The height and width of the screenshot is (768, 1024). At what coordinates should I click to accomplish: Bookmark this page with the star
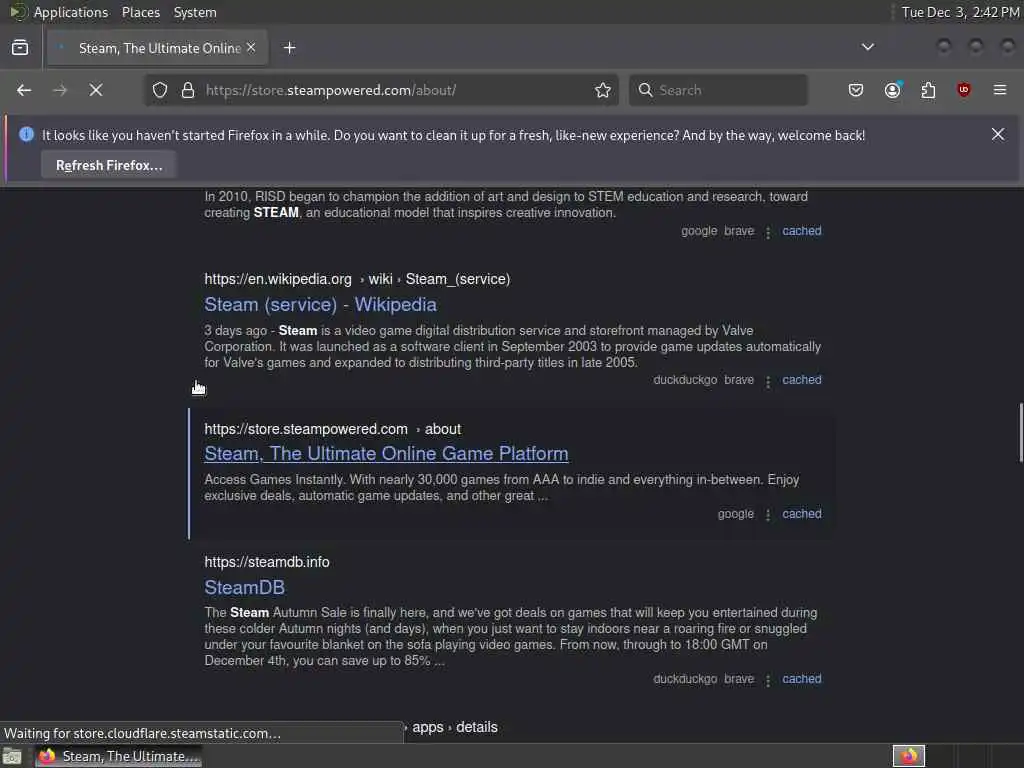[x=603, y=90]
